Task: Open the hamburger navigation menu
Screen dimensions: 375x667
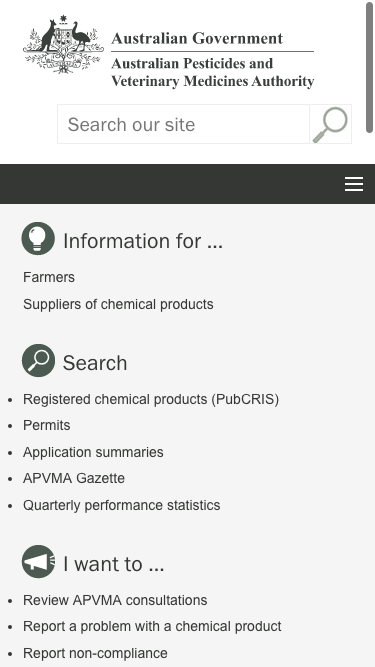Action: tap(354, 184)
